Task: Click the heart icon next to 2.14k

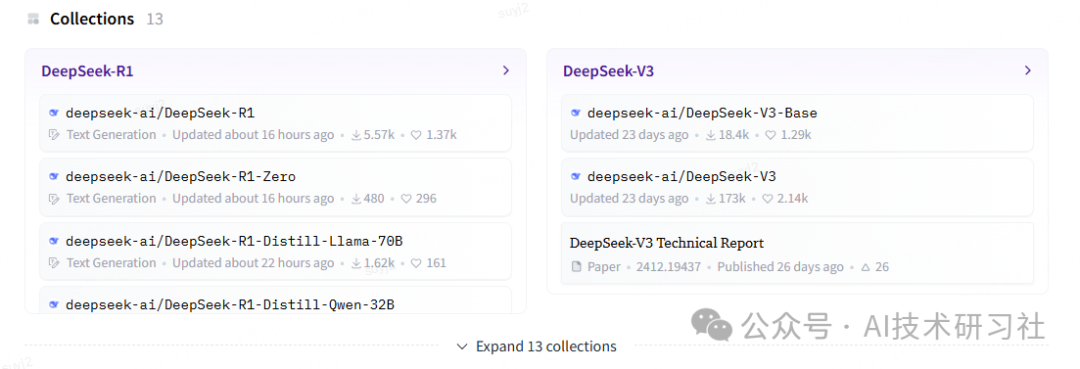Action: (x=767, y=199)
